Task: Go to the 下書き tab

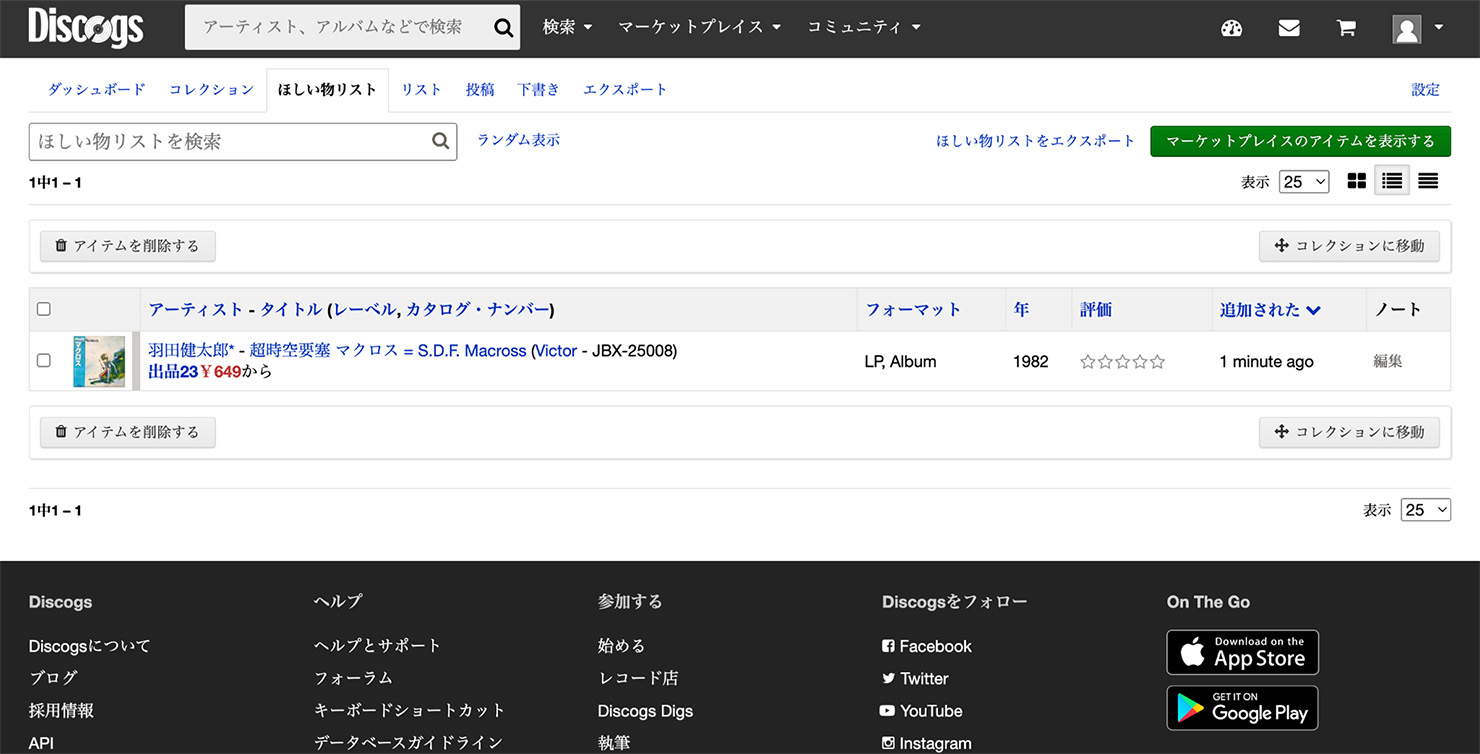Action: coord(538,89)
